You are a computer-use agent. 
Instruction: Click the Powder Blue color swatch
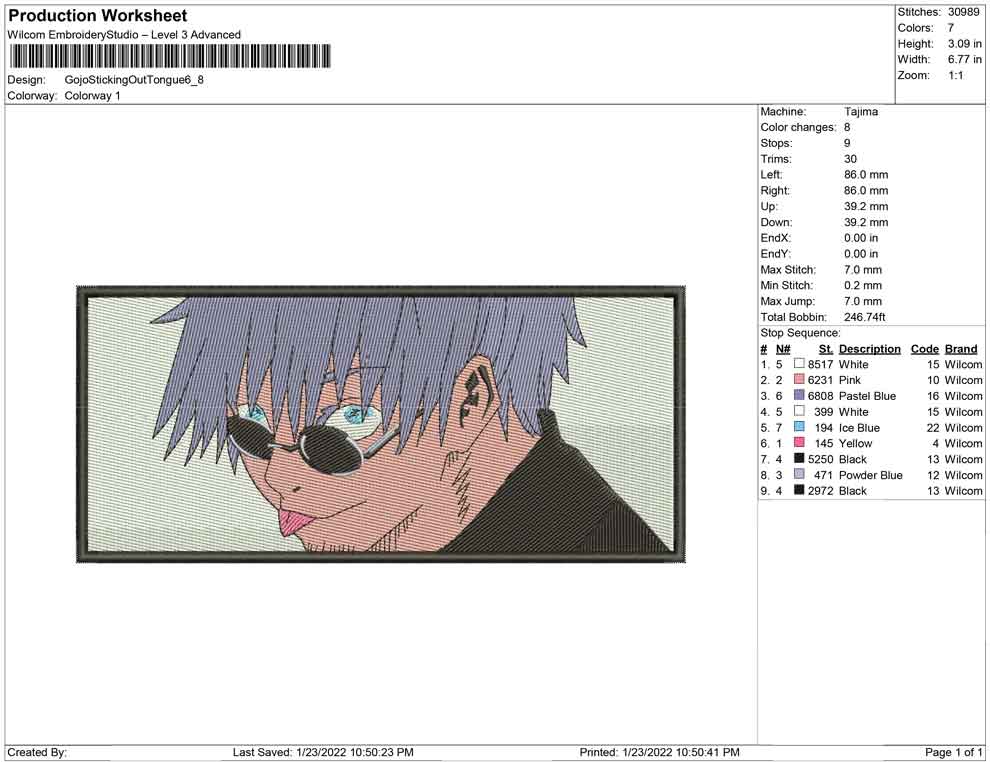(x=799, y=474)
